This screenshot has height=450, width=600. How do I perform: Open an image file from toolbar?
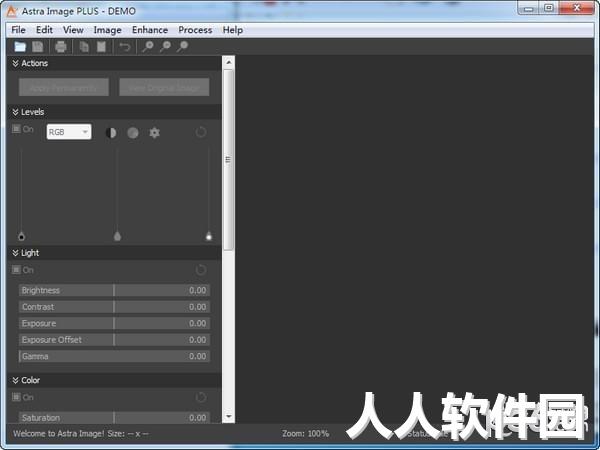(x=20, y=47)
